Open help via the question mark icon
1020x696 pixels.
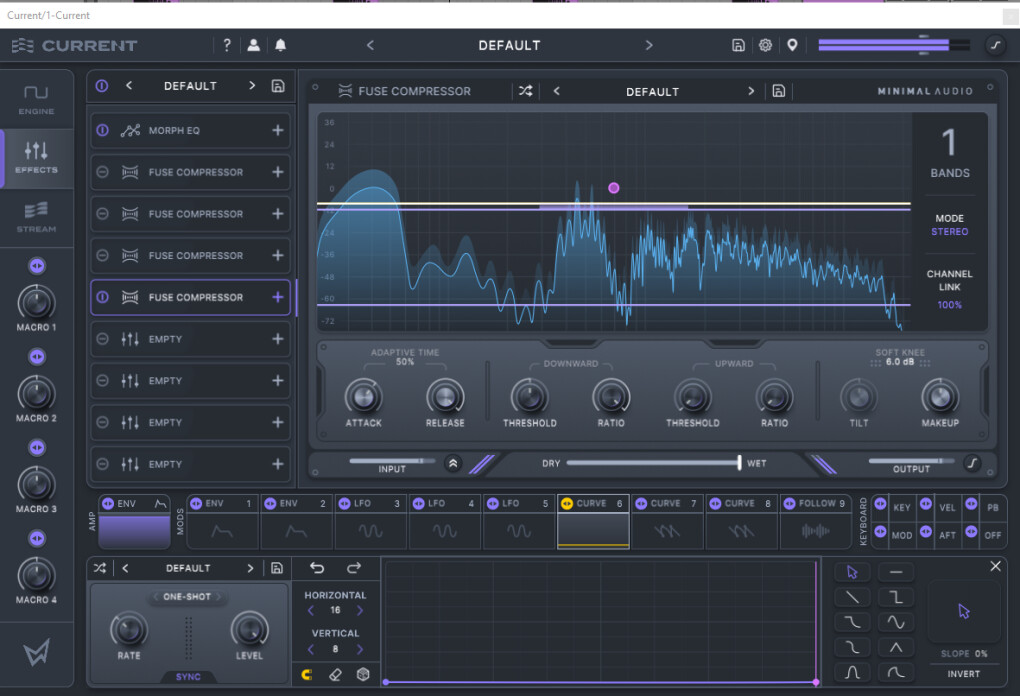click(x=227, y=45)
